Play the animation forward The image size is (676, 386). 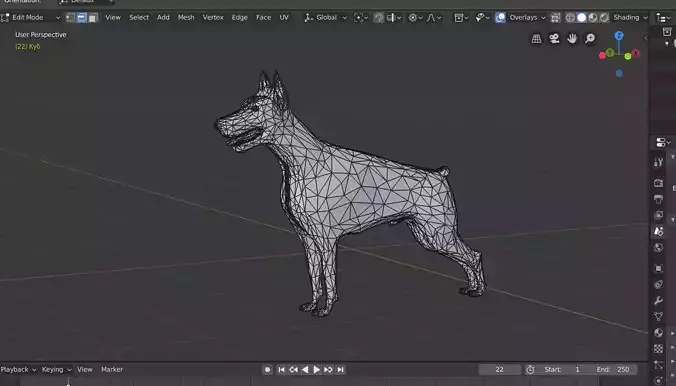click(316, 370)
